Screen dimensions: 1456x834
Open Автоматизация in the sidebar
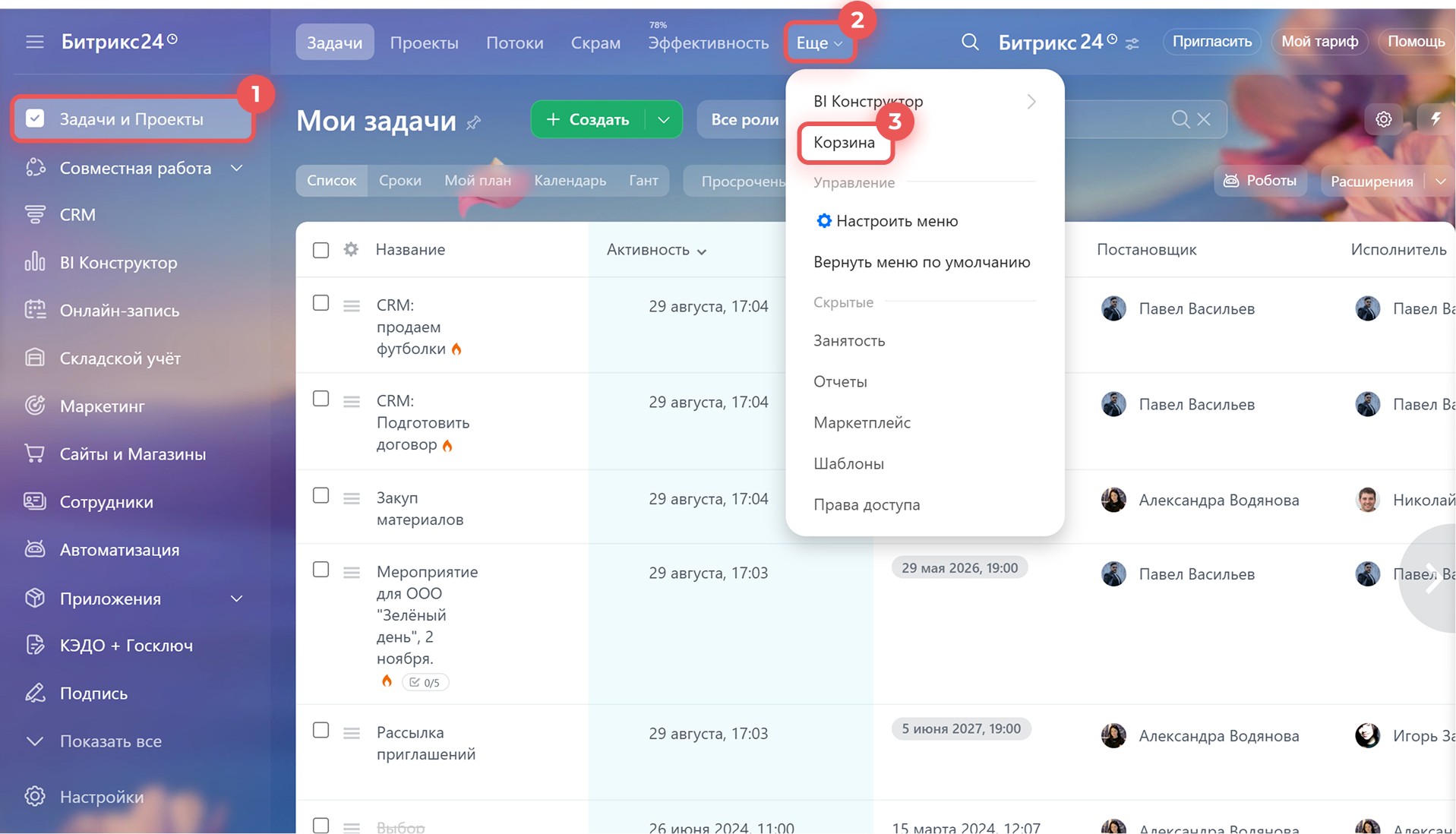(119, 550)
